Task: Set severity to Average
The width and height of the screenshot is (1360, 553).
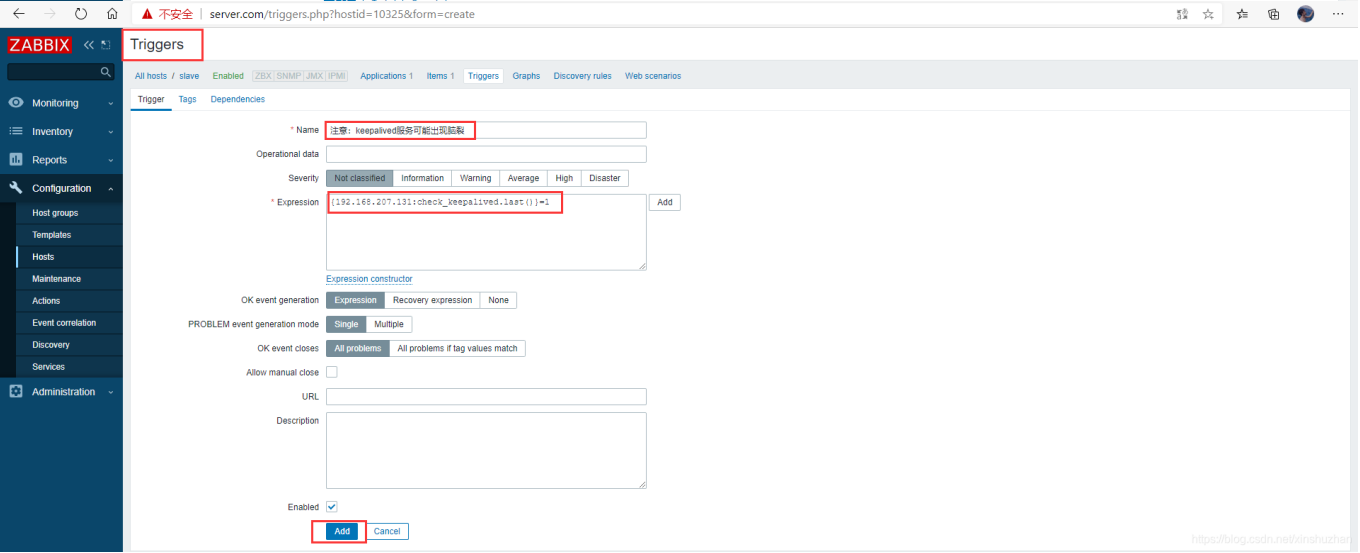Action: (x=523, y=178)
